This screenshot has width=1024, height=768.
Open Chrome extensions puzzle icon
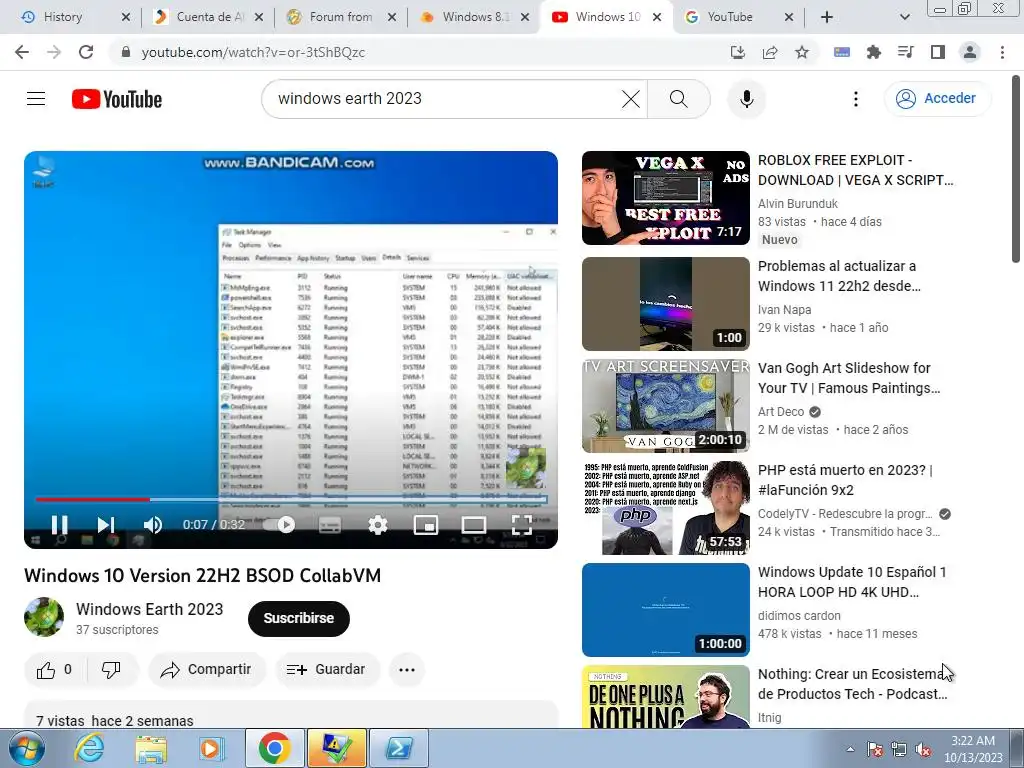874,52
